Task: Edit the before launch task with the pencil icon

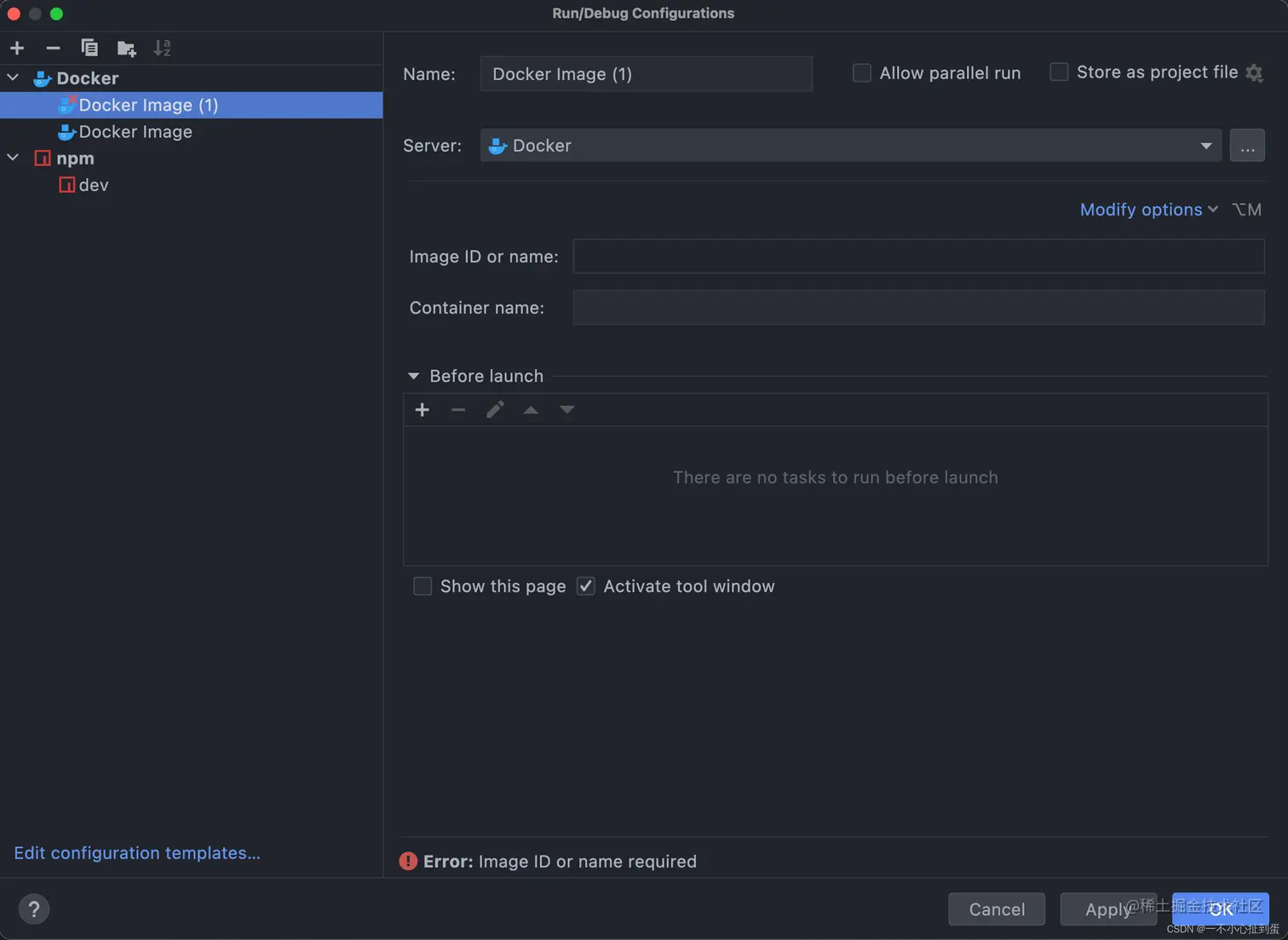Action: tap(495, 410)
